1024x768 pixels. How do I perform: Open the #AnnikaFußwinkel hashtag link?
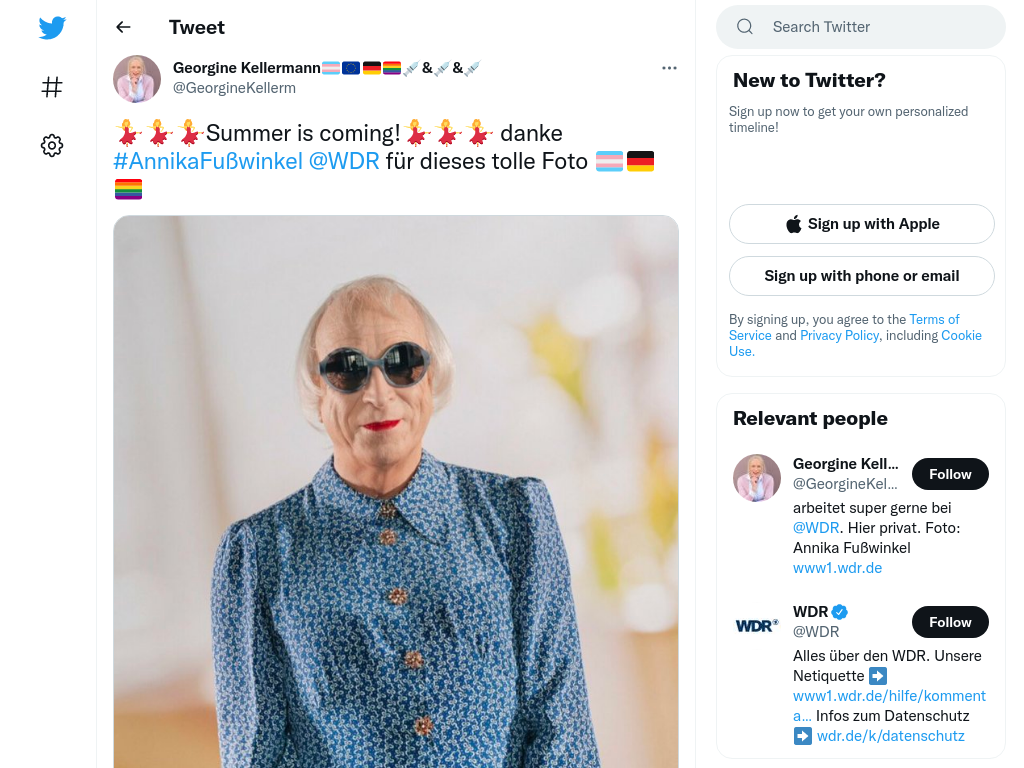[208, 161]
